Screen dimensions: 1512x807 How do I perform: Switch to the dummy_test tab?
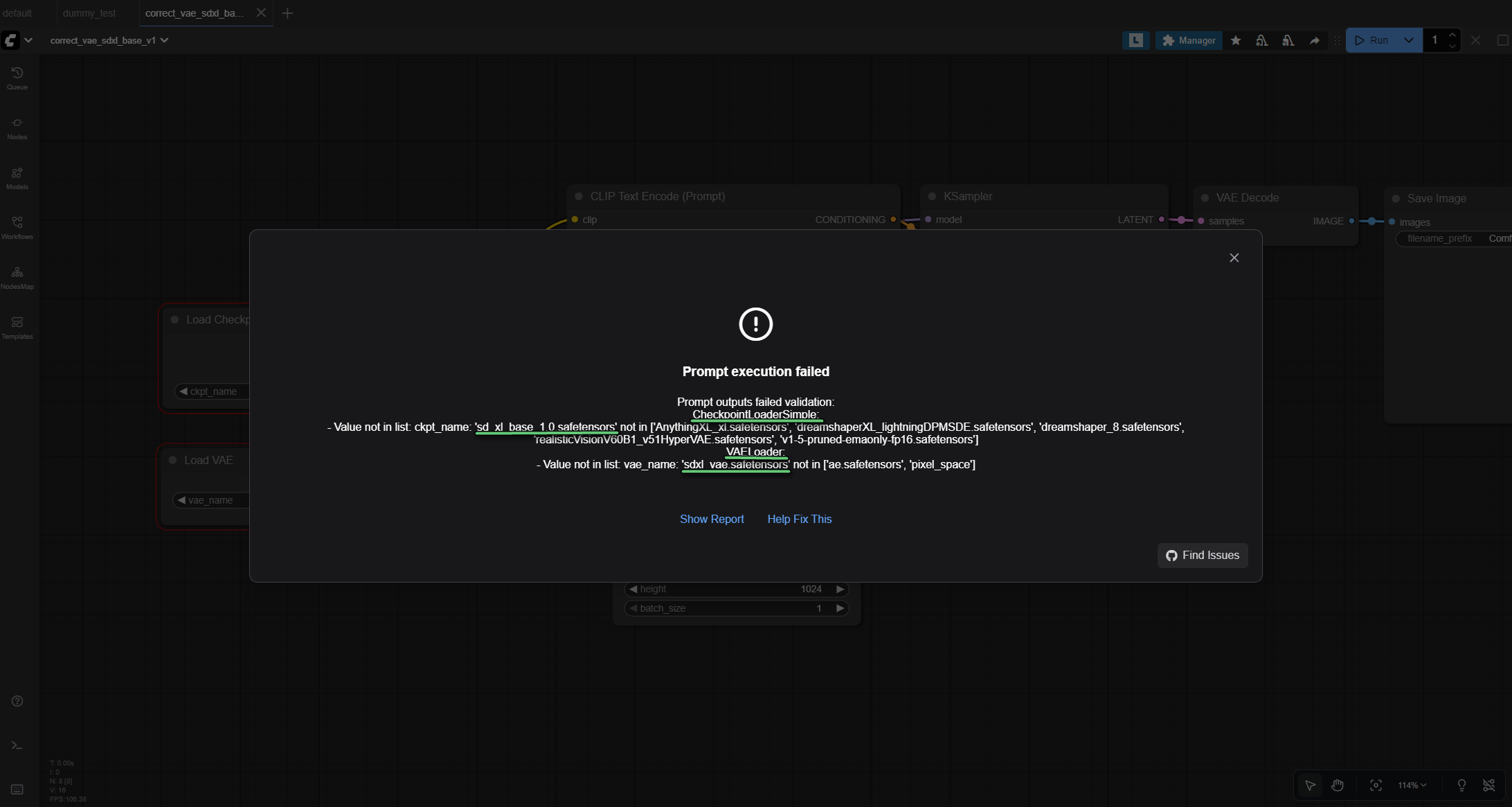point(89,12)
